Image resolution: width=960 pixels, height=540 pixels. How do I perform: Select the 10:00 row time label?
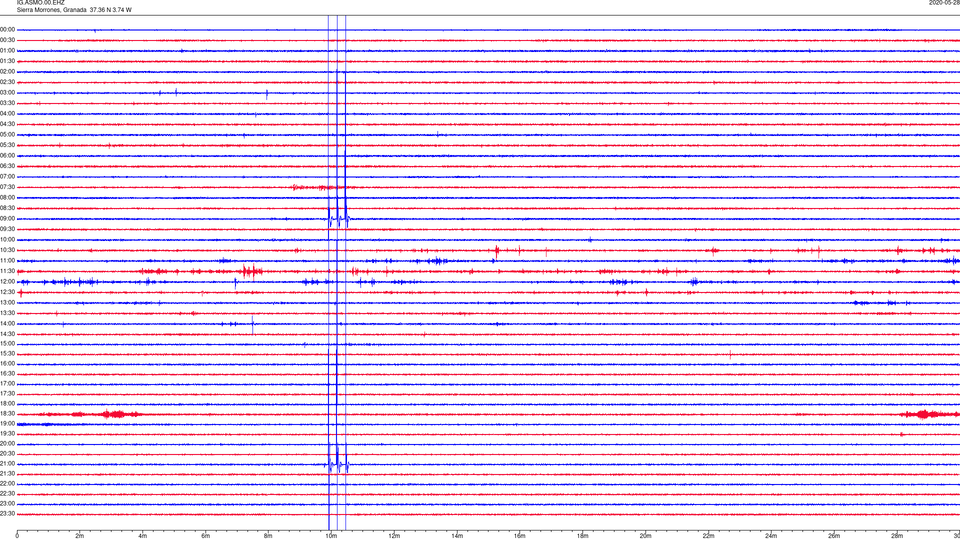(x=7, y=240)
